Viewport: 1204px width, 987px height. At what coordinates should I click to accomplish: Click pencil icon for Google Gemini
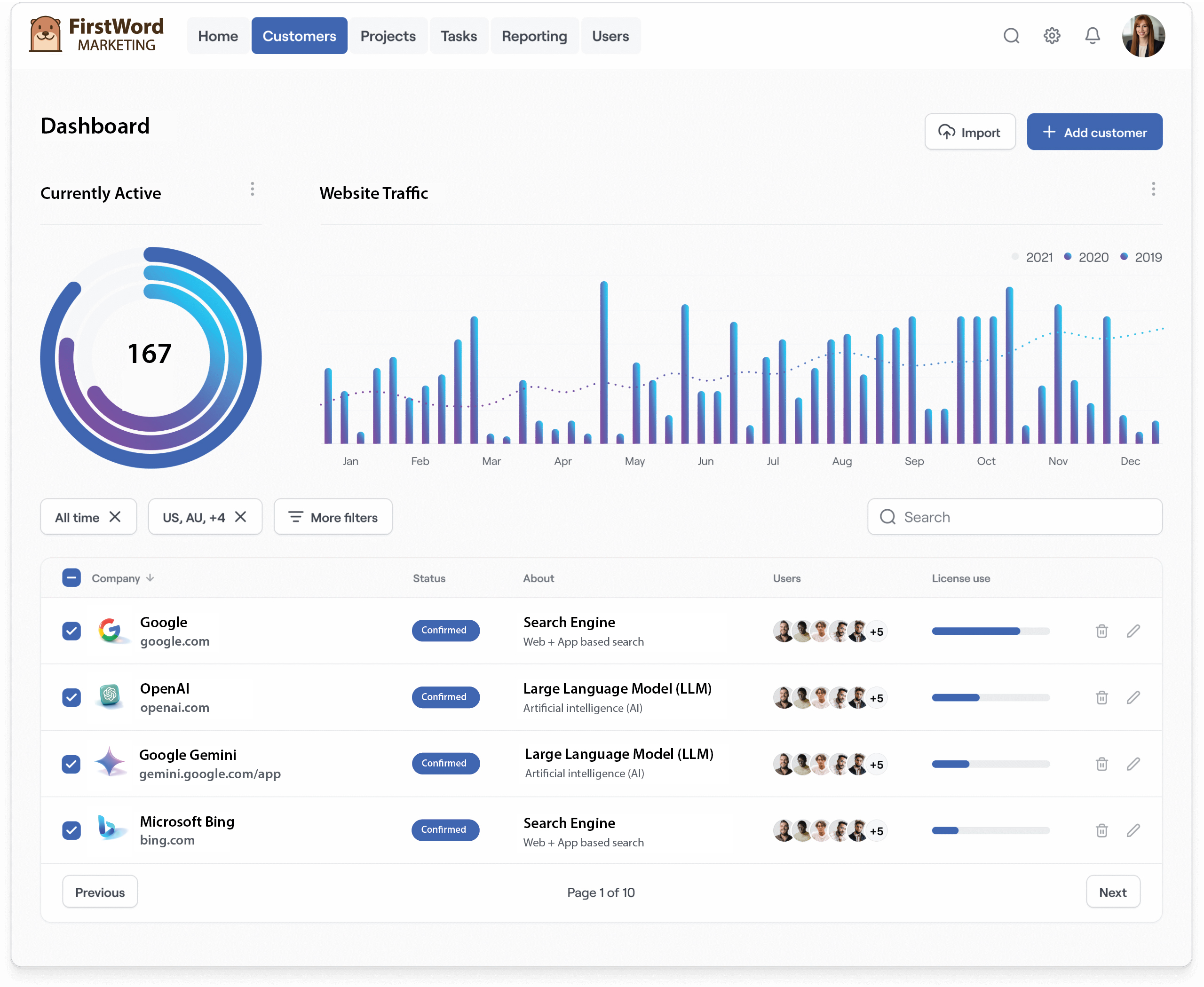tap(1133, 764)
